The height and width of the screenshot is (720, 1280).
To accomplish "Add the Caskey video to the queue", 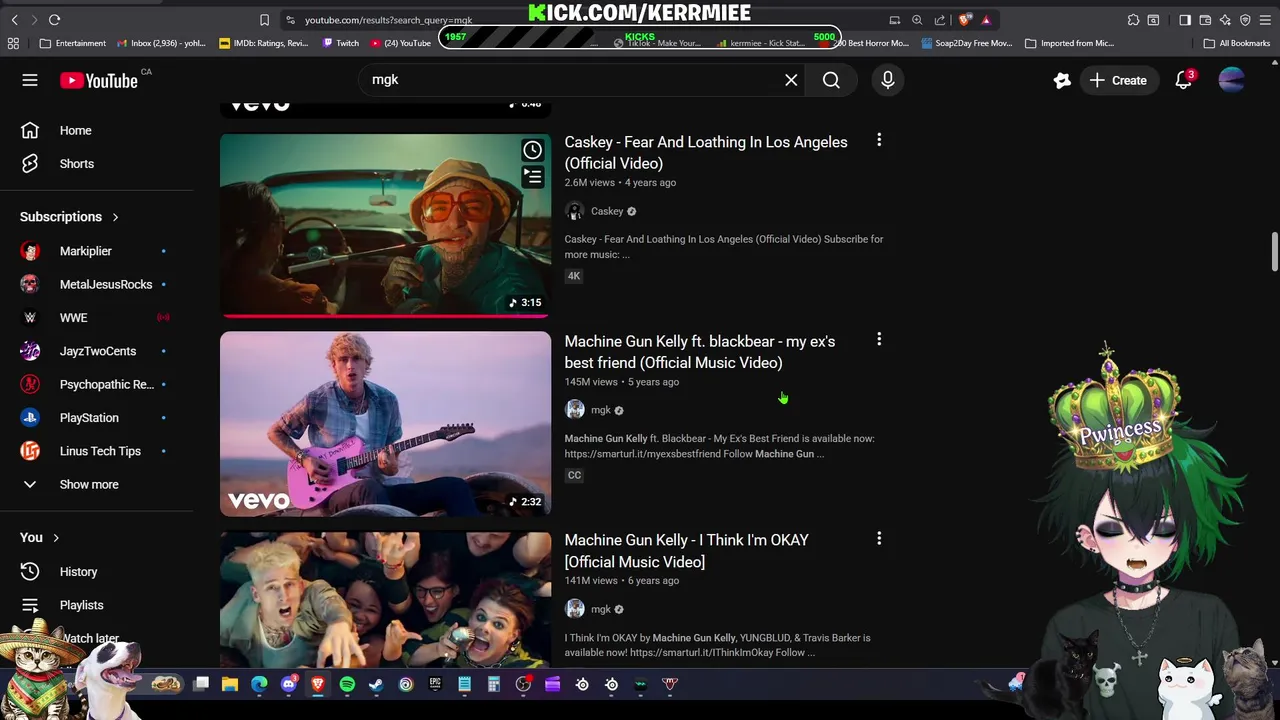I will click(x=532, y=177).
